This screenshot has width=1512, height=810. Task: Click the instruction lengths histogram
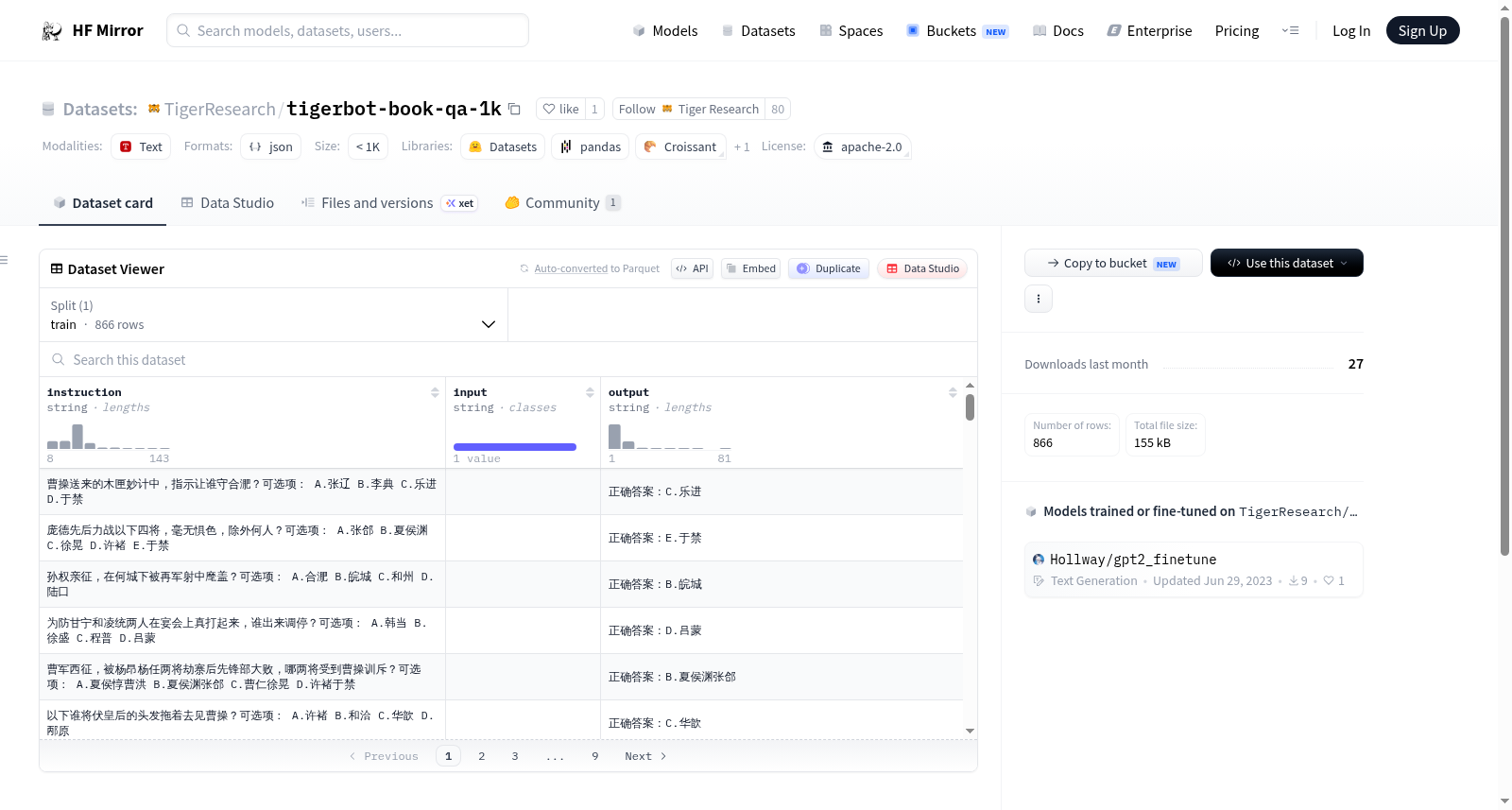[x=108, y=437]
